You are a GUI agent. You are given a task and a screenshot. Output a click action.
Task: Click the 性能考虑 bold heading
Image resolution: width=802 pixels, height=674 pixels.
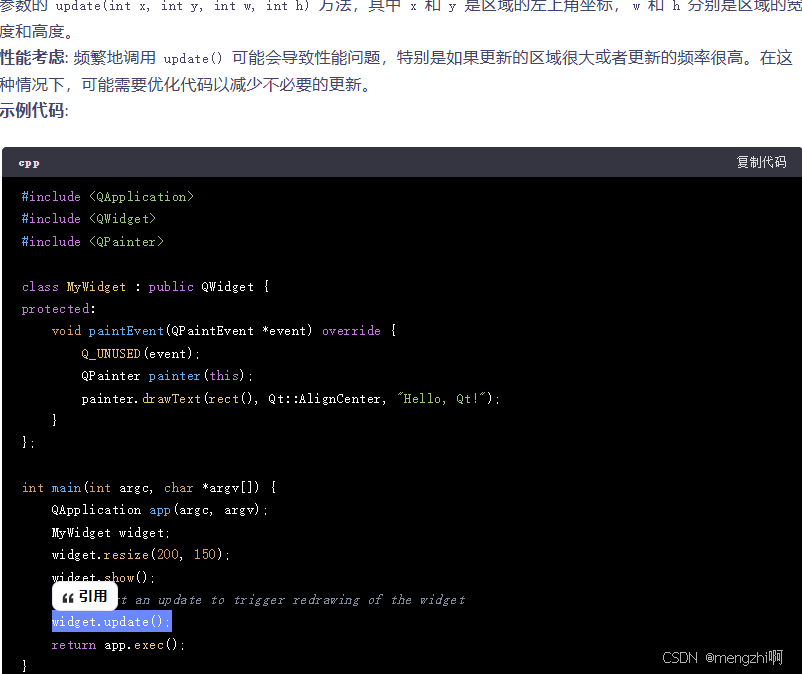click(x=32, y=57)
